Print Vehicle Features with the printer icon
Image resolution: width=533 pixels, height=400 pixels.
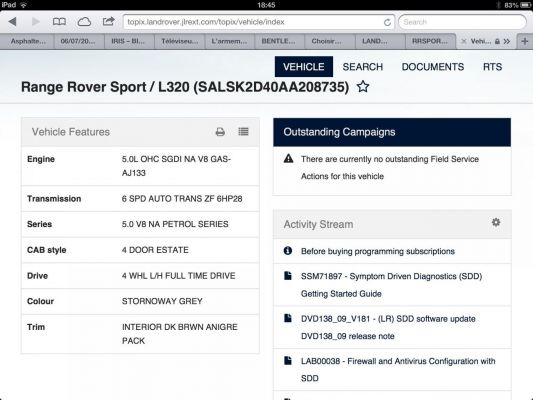pyautogui.click(x=220, y=132)
